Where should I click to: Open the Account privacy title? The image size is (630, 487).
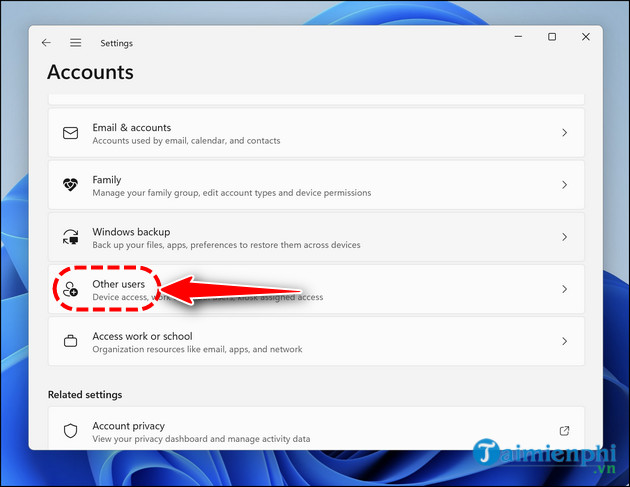(x=129, y=426)
